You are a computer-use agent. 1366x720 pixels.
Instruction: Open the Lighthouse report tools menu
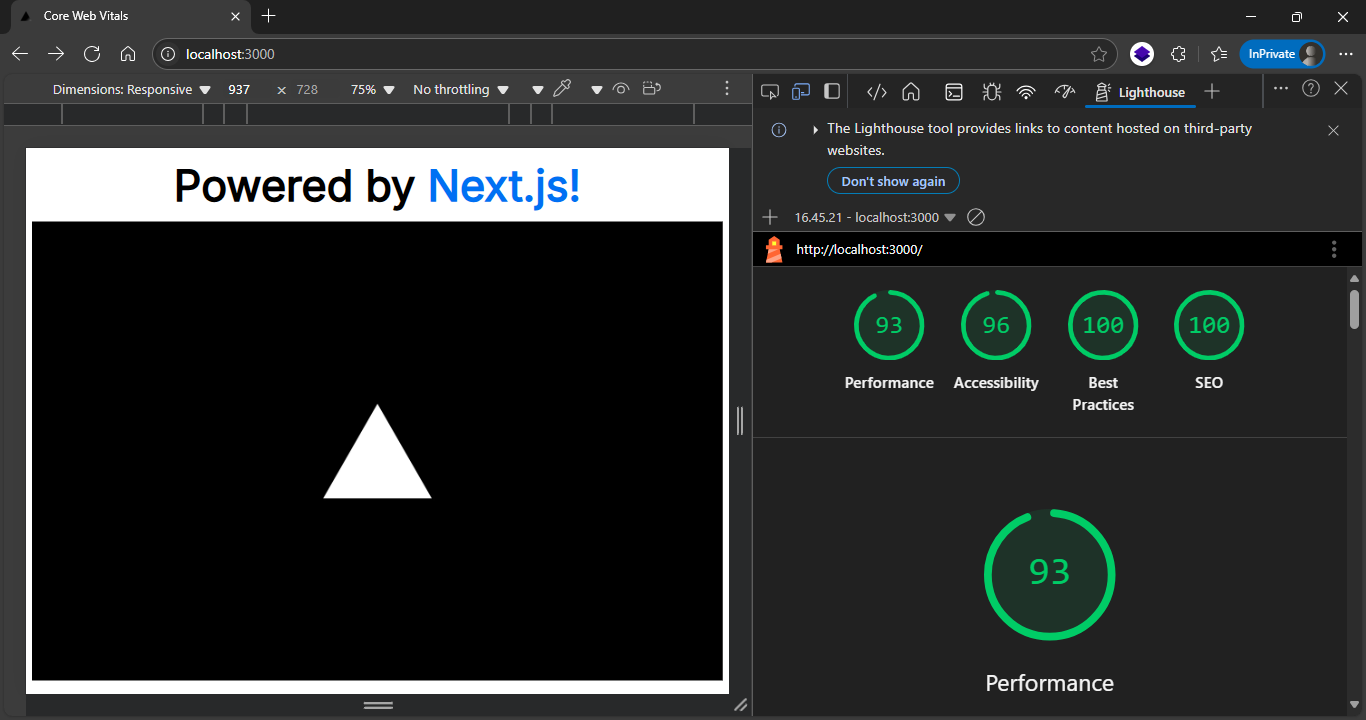click(x=1334, y=249)
